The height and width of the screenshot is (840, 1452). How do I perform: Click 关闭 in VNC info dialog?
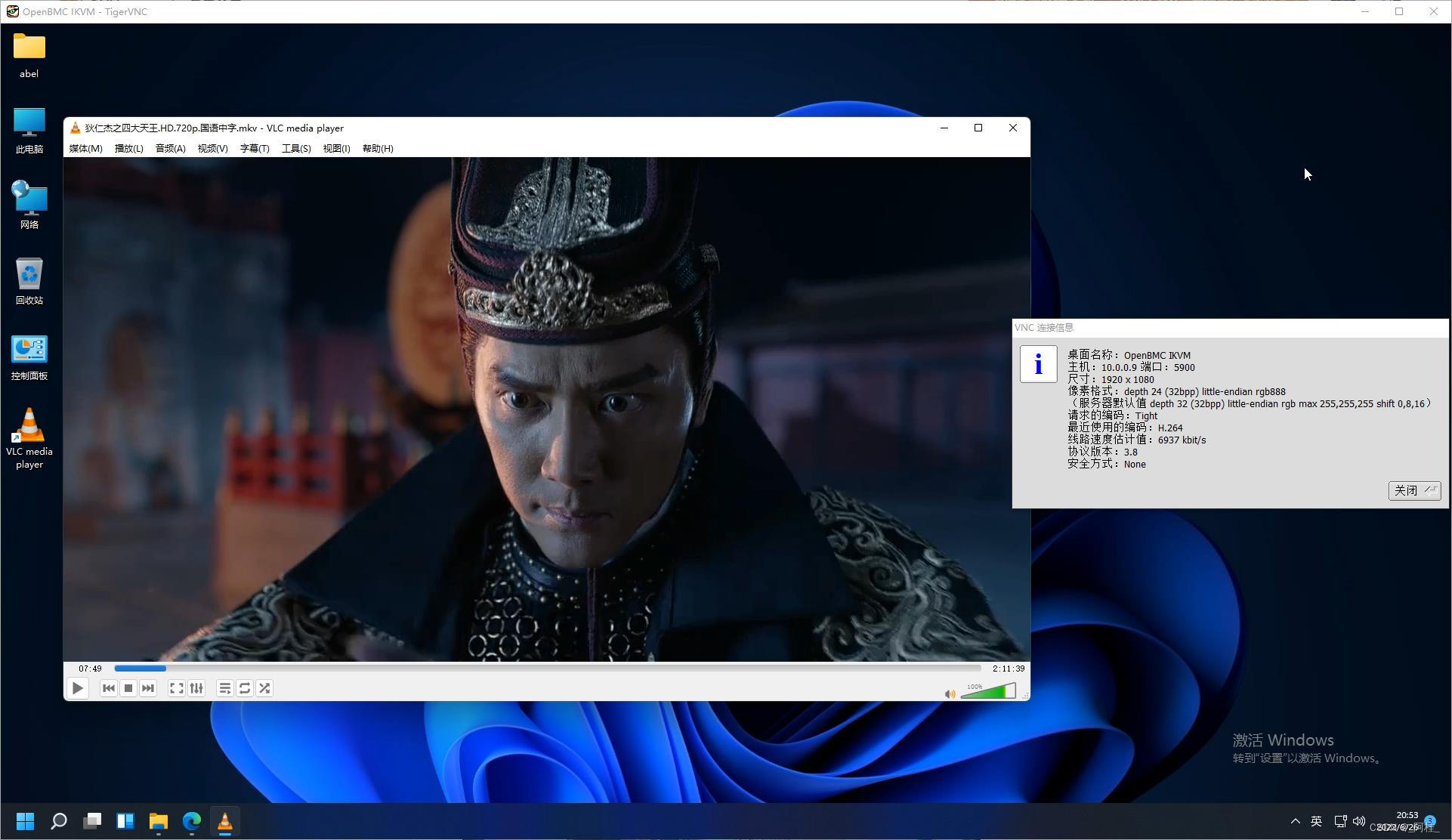click(x=1413, y=491)
